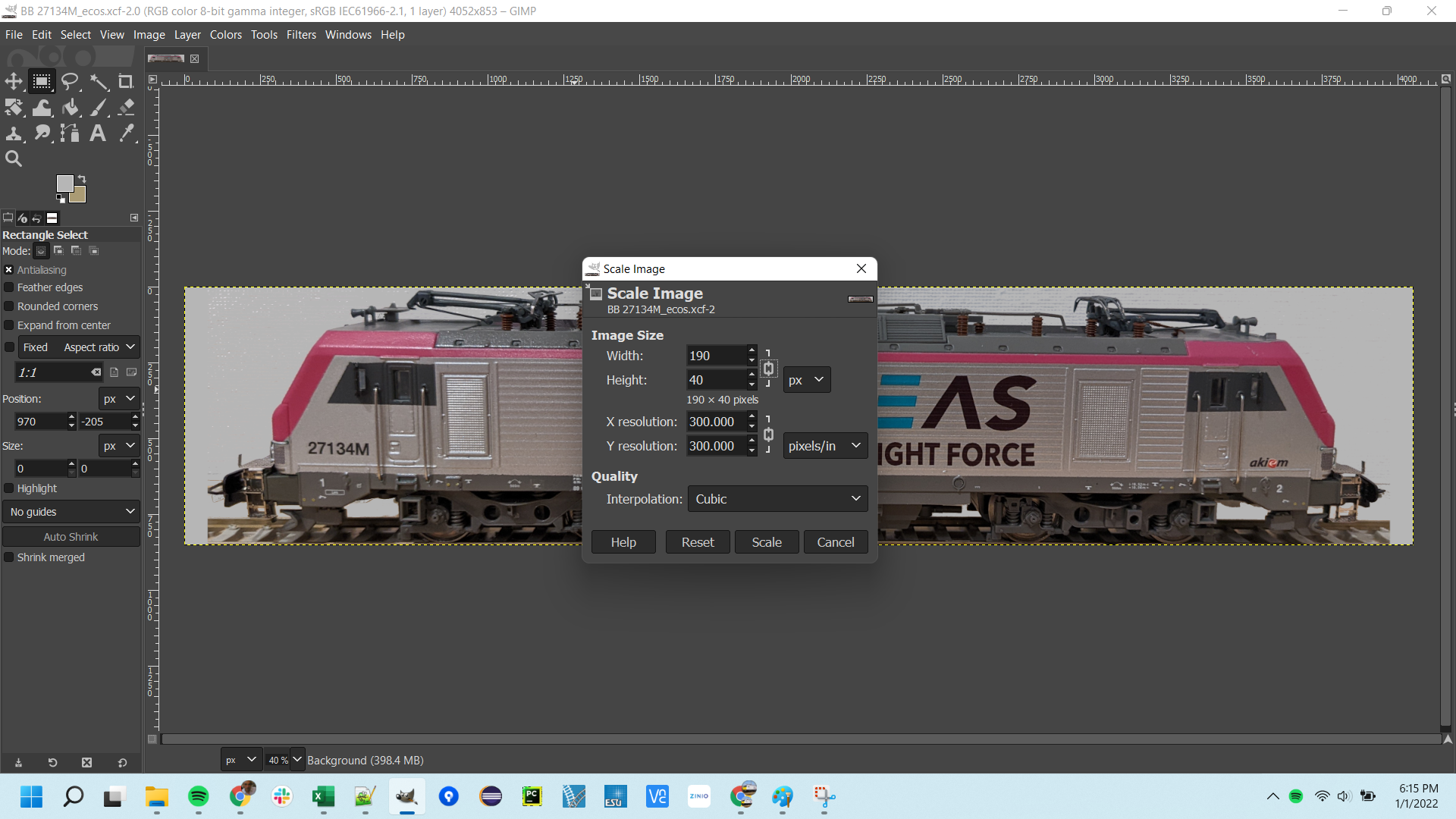Open the Size unit px dropdown
1456x819 pixels.
[x=119, y=446]
